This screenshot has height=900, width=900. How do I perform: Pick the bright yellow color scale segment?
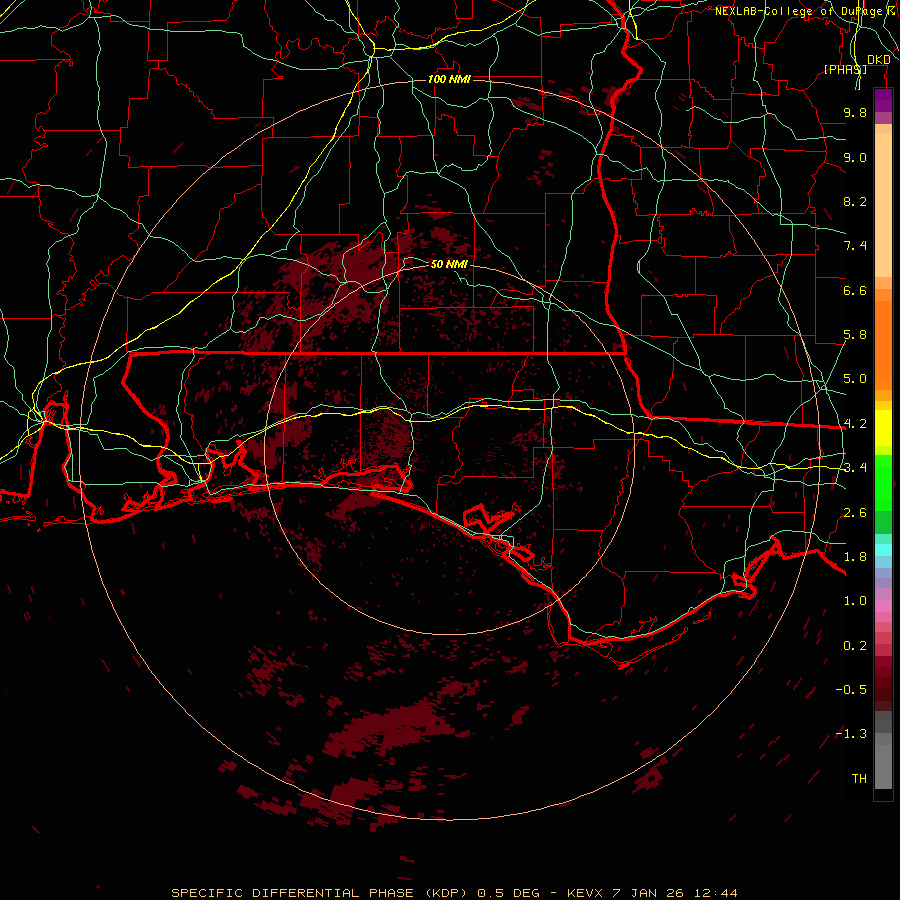tap(883, 428)
